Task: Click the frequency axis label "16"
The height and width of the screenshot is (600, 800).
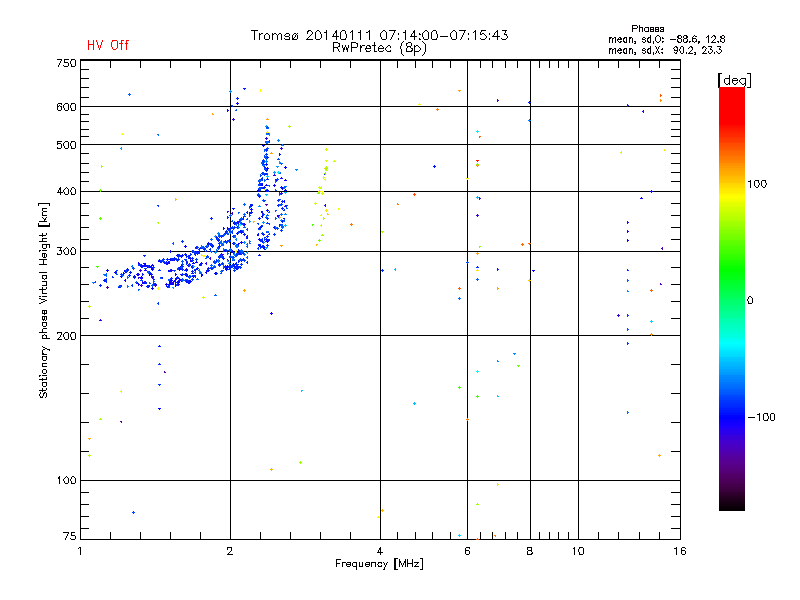Action: click(x=680, y=551)
